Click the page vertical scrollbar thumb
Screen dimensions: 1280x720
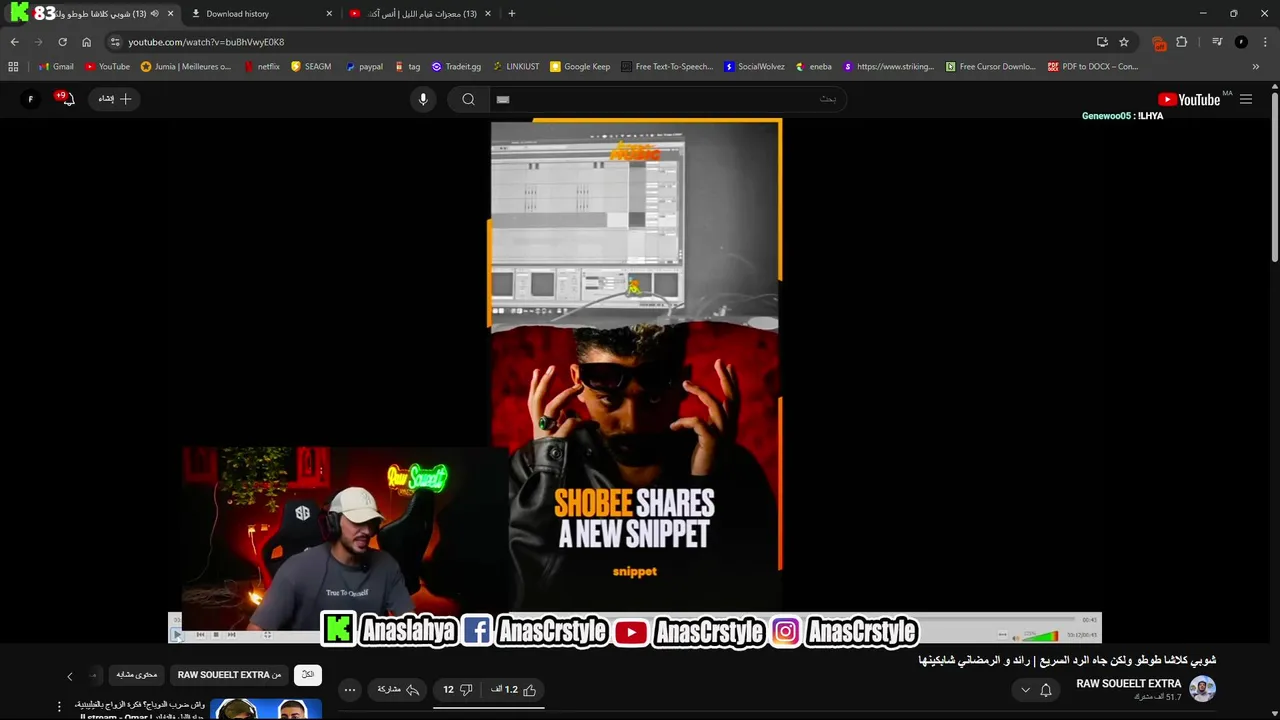(x=1275, y=178)
